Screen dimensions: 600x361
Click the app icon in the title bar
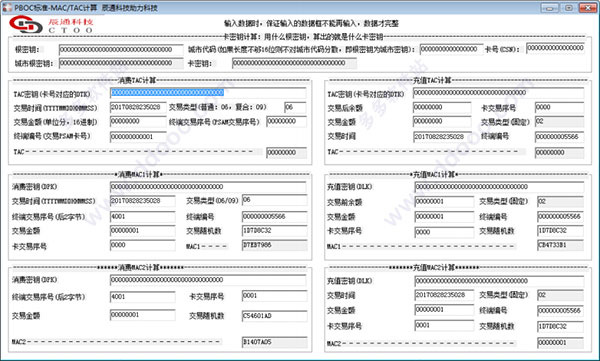point(7,8)
